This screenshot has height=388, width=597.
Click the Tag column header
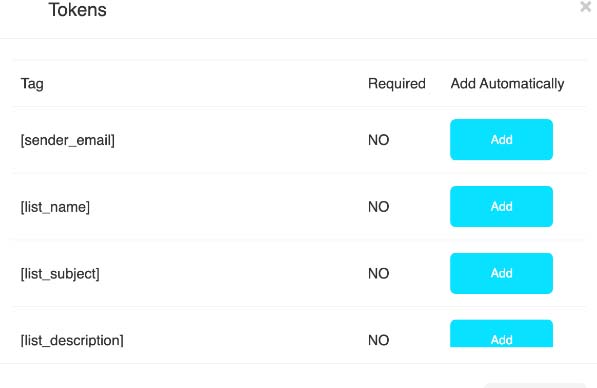point(32,84)
